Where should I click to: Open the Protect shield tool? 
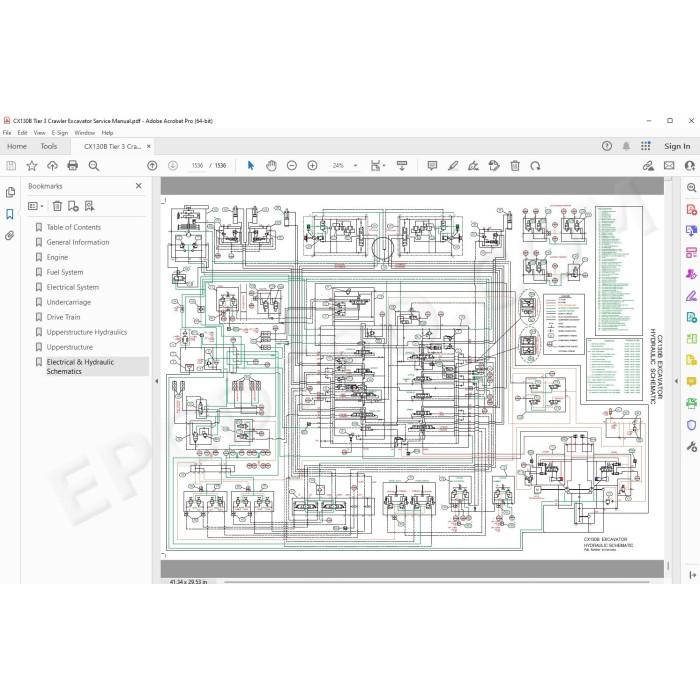[691, 425]
